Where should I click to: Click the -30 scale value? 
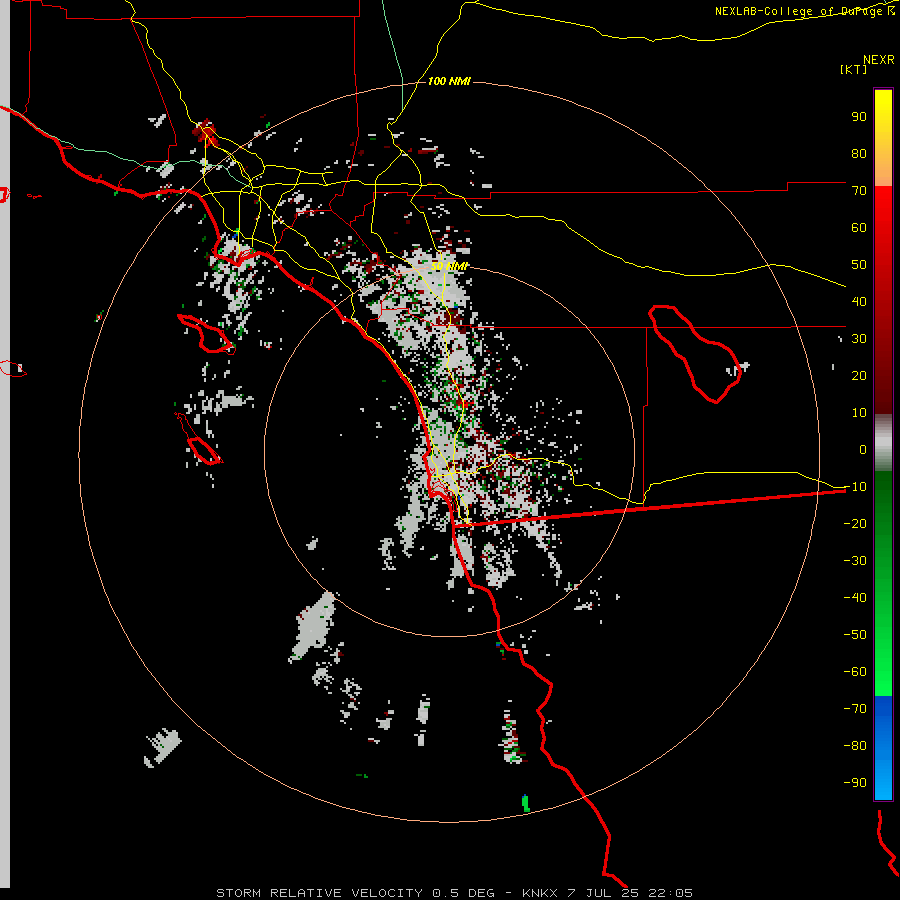click(x=855, y=561)
